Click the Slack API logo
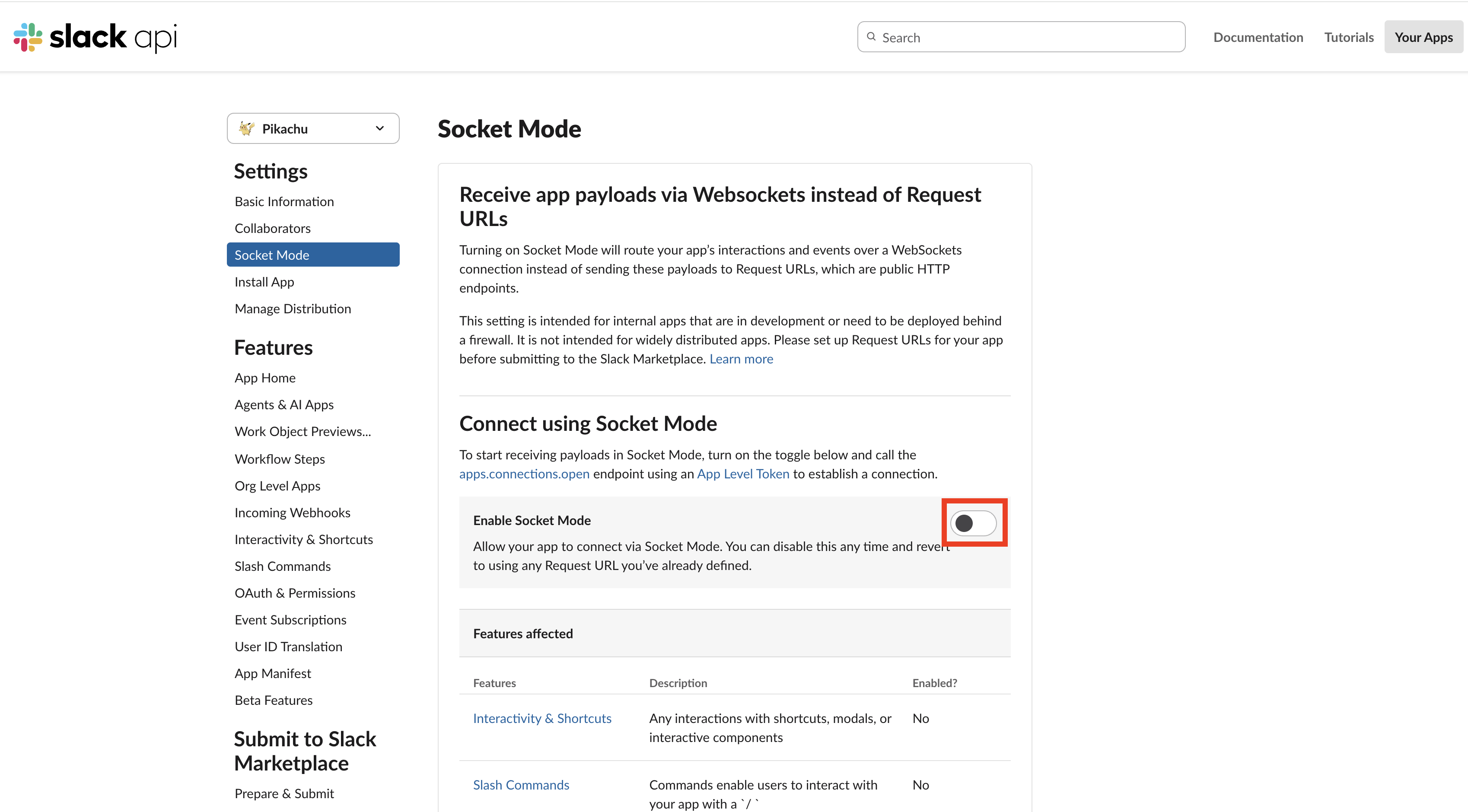1468x812 pixels. (x=95, y=37)
